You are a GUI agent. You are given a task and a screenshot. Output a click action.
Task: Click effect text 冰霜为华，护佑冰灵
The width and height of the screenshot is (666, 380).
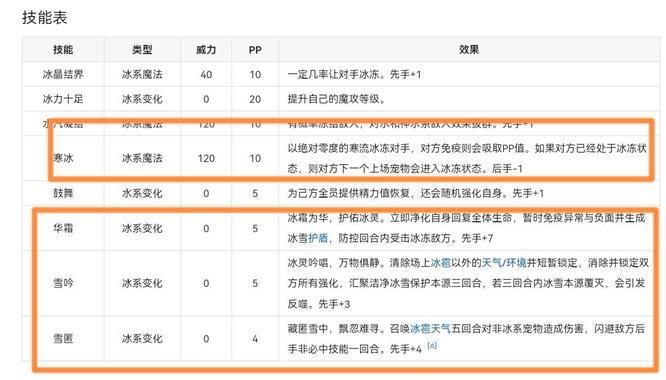pyautogui.click(x=333, y=218)
